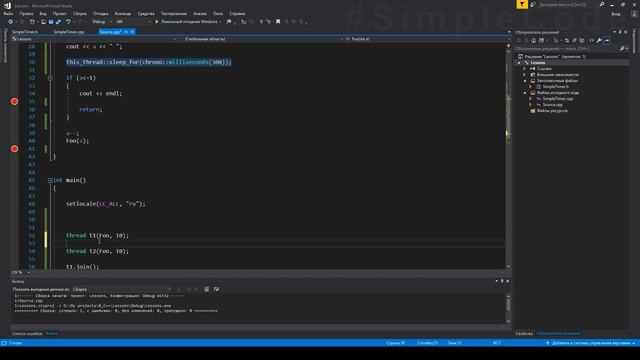Switch to SimpleTimer.h tab
640x360 pixels.
[x=25, y=32]
